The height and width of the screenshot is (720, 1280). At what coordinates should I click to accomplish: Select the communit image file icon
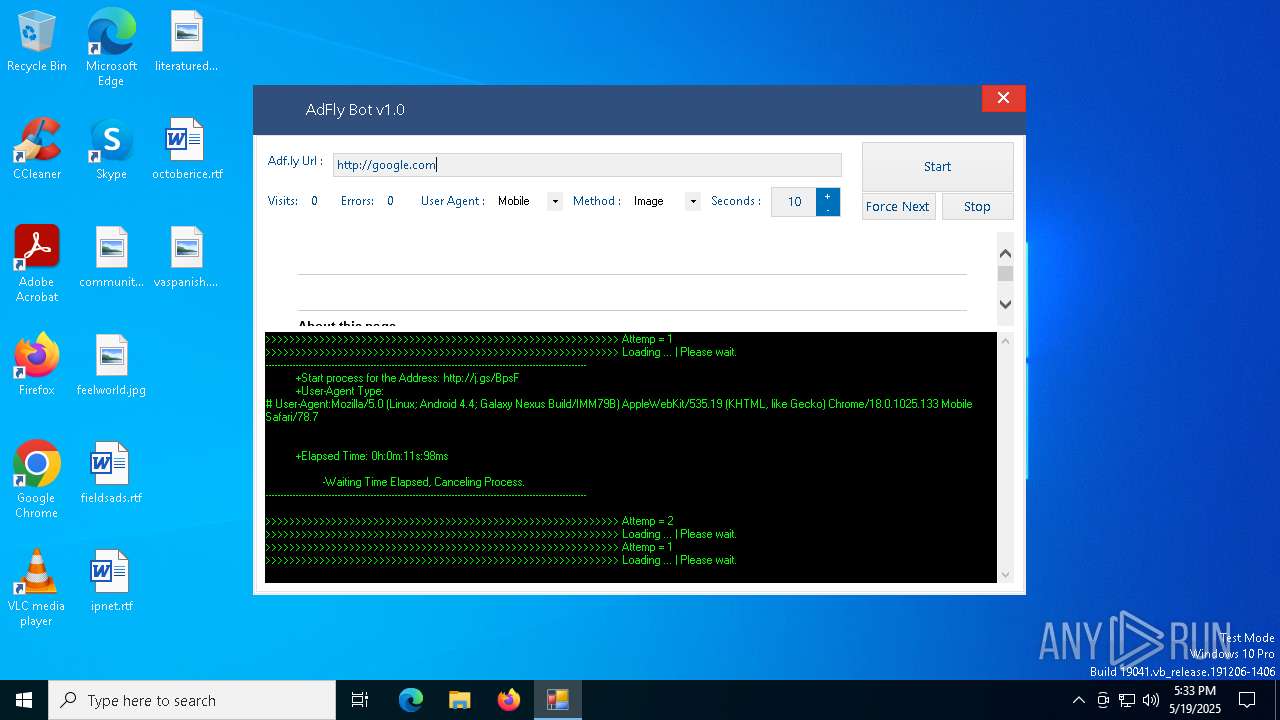click(x=111, y=257)
